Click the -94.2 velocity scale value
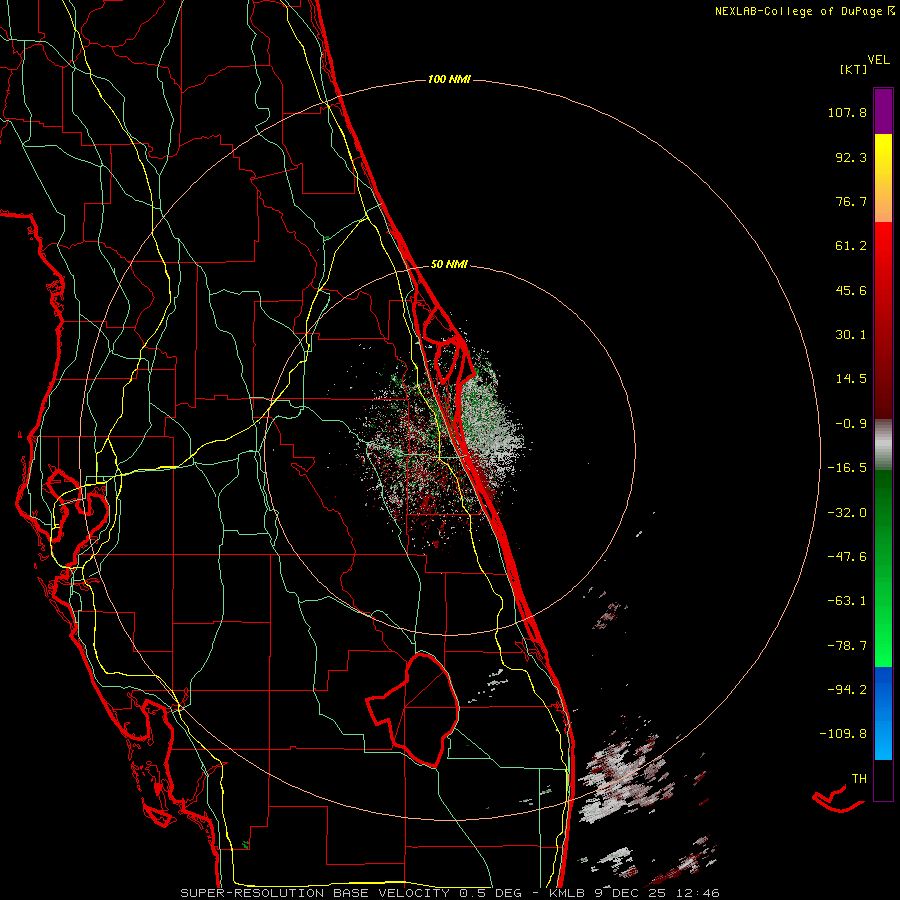The image size is (900, 900). tap(847, 689)
